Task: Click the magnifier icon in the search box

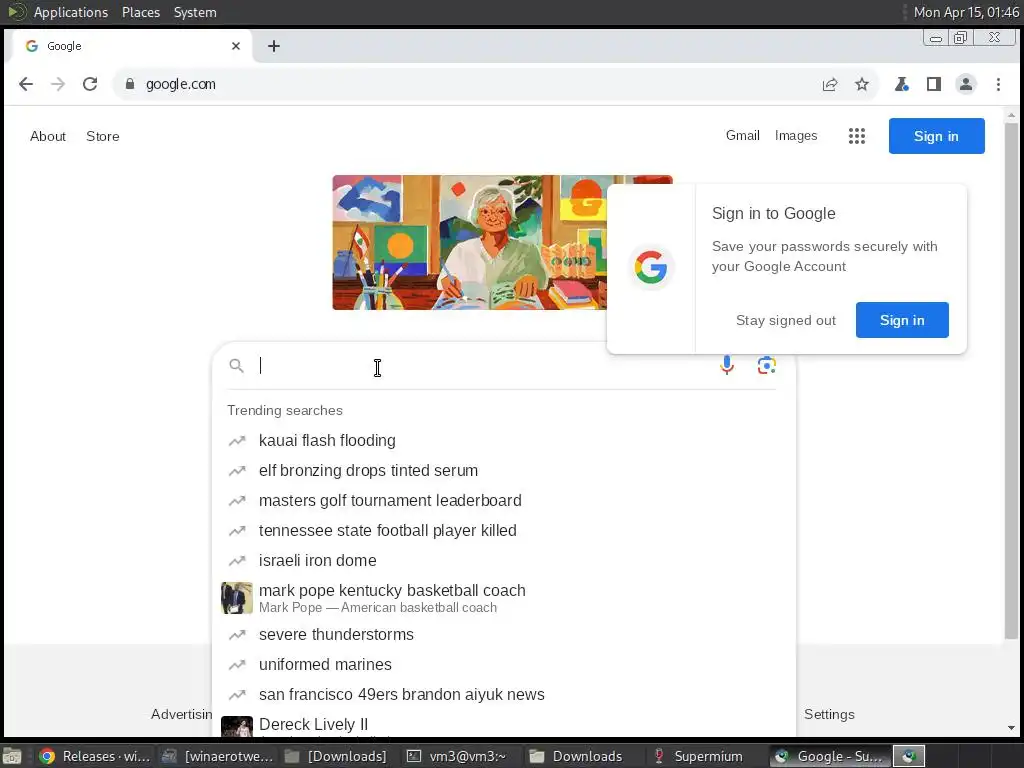Action: [x=236, y=366]
